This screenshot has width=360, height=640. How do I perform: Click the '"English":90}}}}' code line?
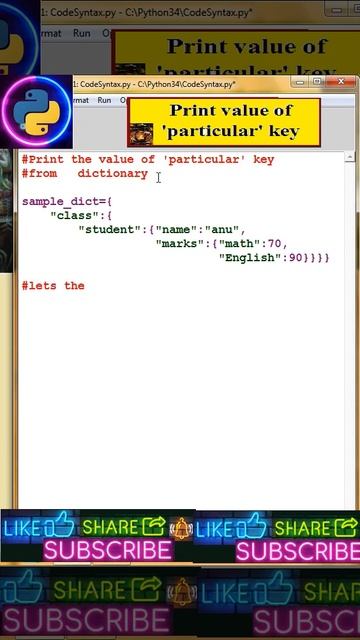coord(274,258)
